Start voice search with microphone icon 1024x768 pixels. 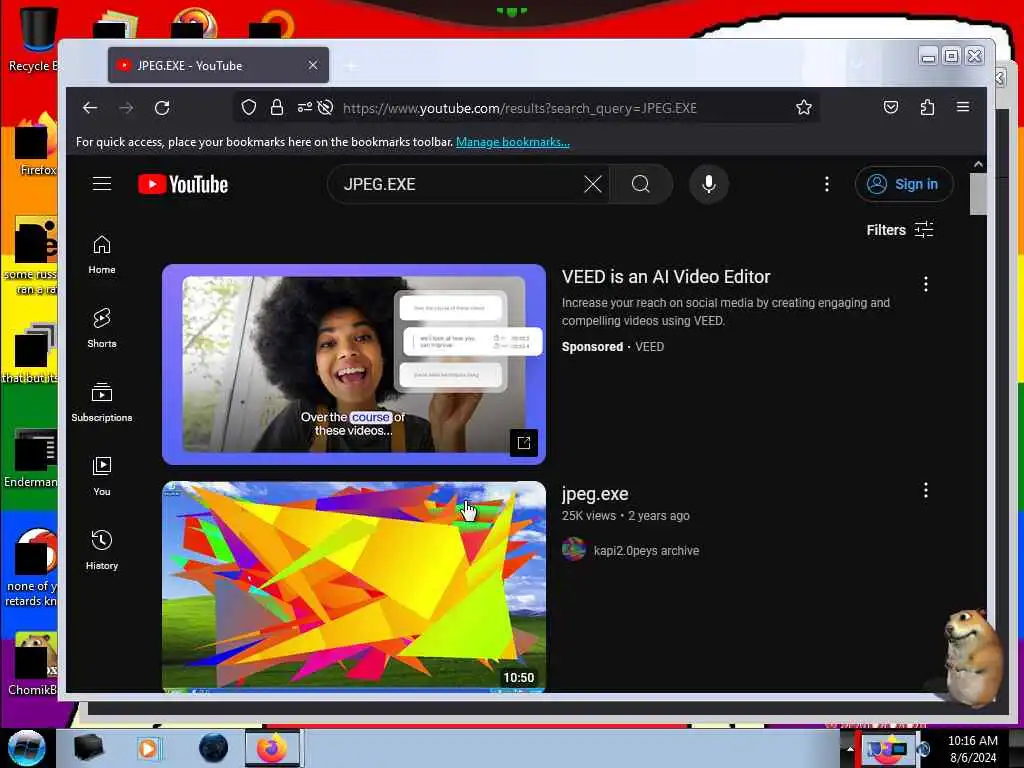[x=709, y=184]
